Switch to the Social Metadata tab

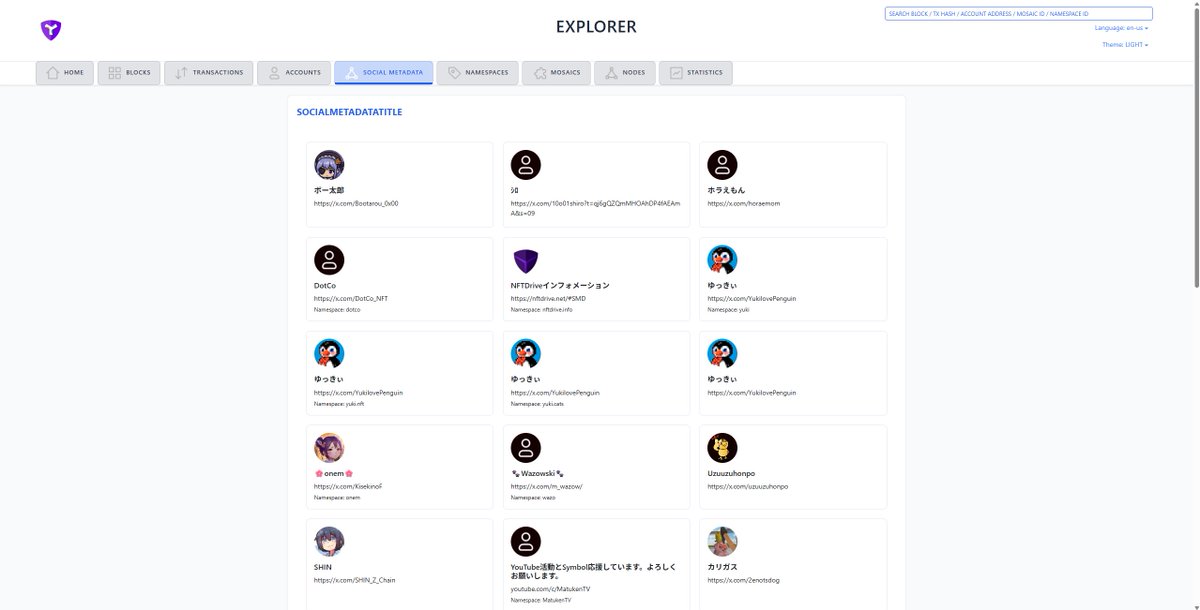click(x=383, y=71)
